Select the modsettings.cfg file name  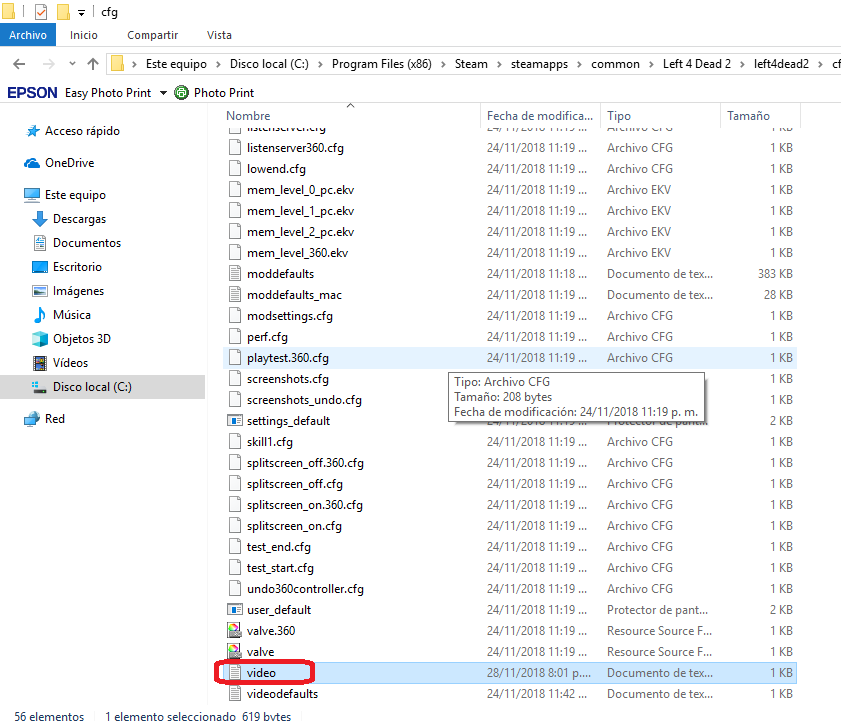[x=290, y=316]
